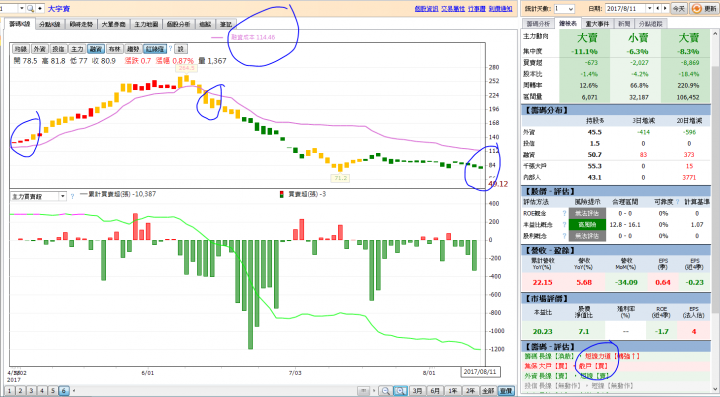Toggle the 外資 chart overlay
The height and width of the screenshot is (397, 720).
[39, 49]
